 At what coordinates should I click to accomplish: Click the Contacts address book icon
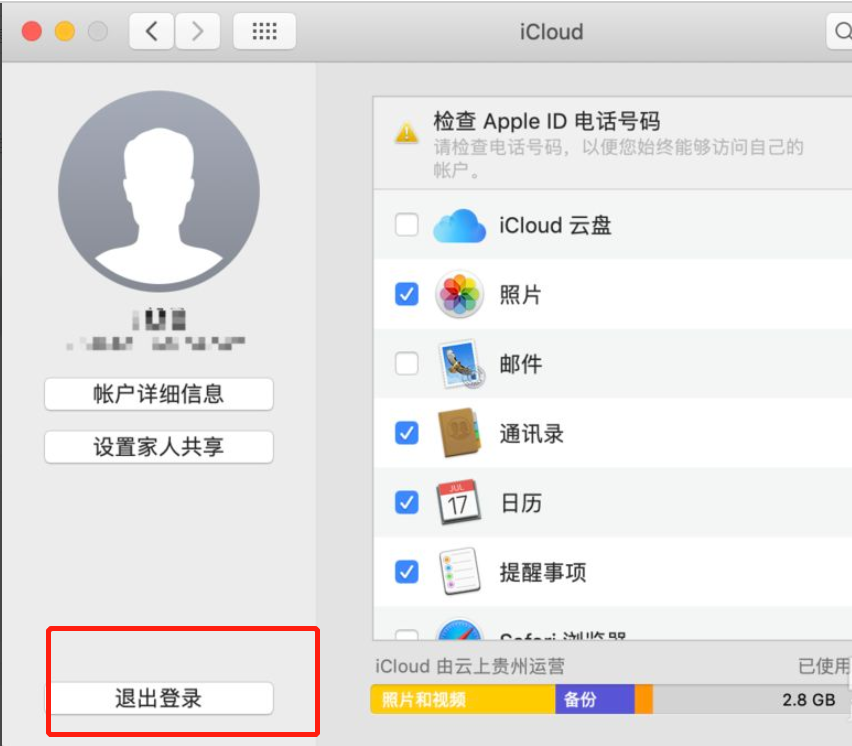460,433
